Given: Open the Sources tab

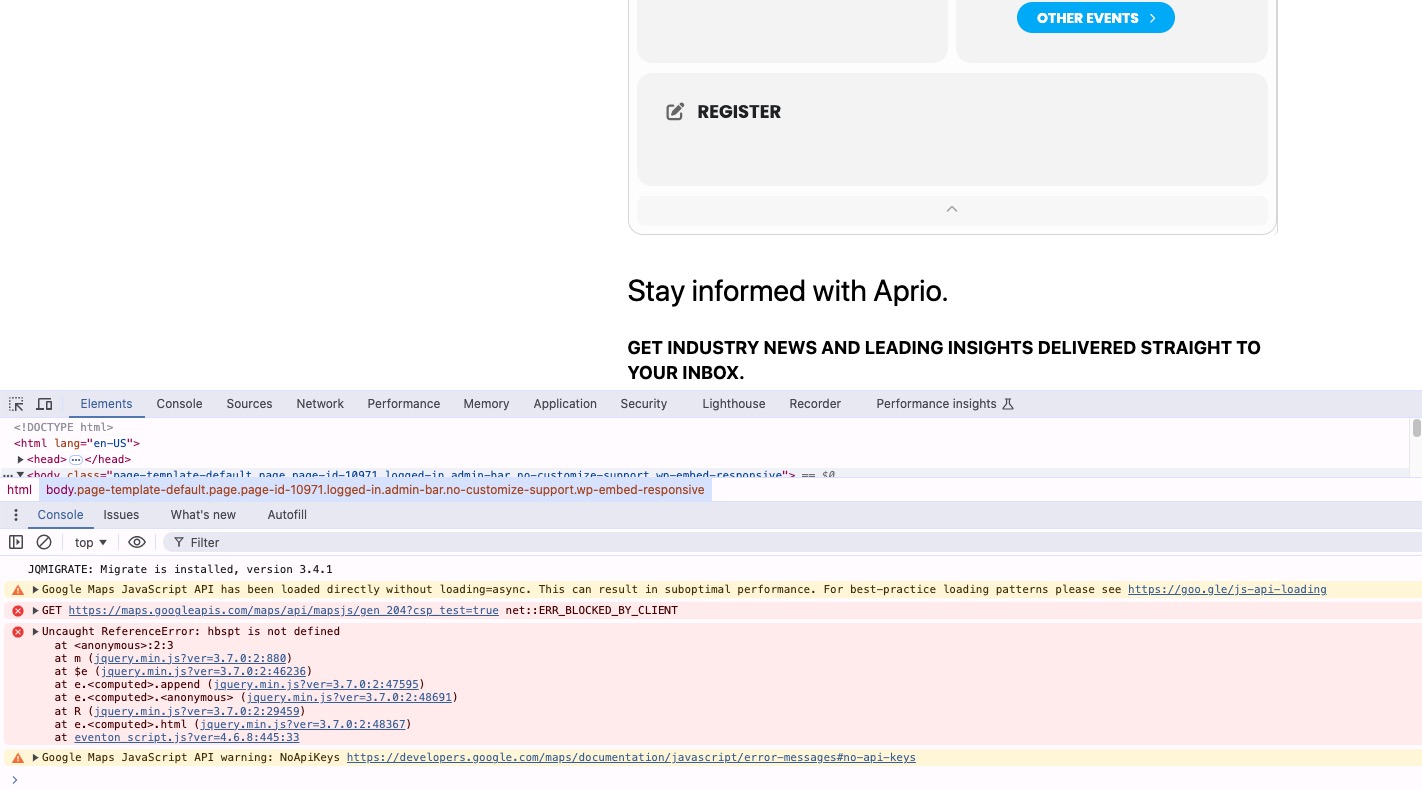Looking at the screenshot, I should [249, 404].
